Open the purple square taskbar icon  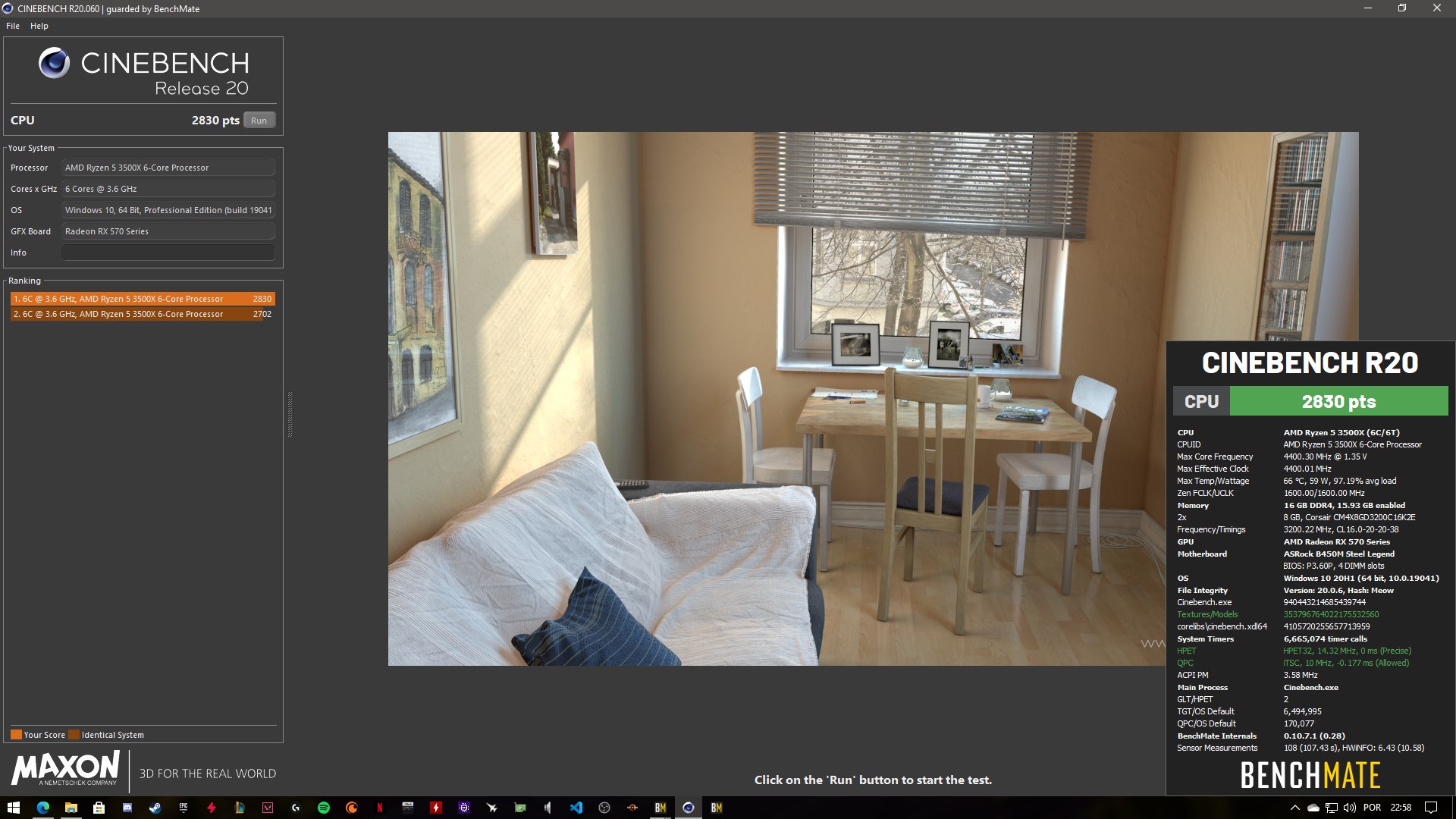coord(464,808)
